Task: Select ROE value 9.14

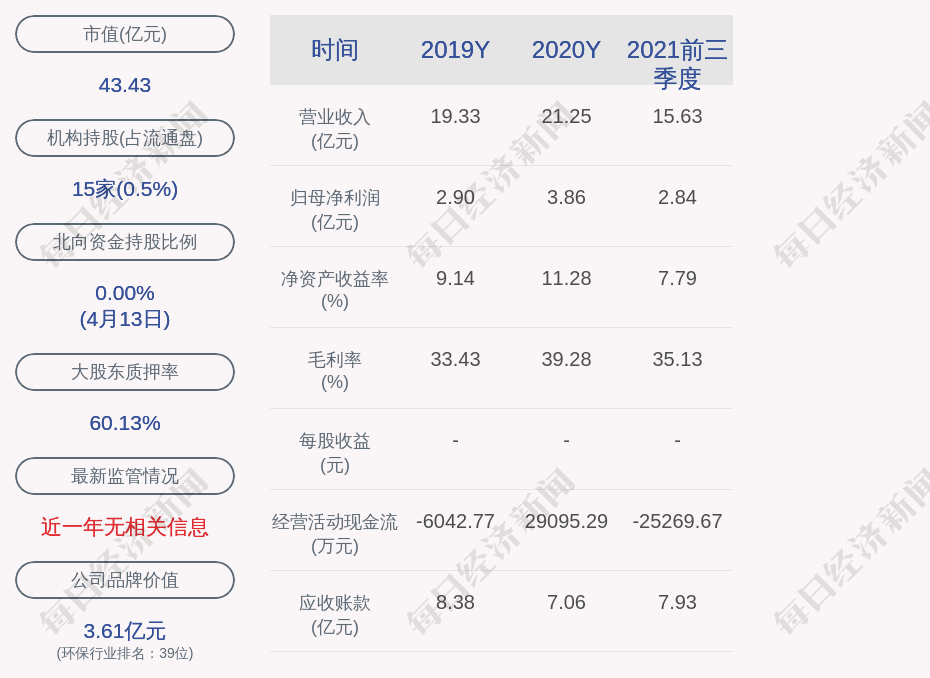Action: pyautogui.click(x=456, y=278)
